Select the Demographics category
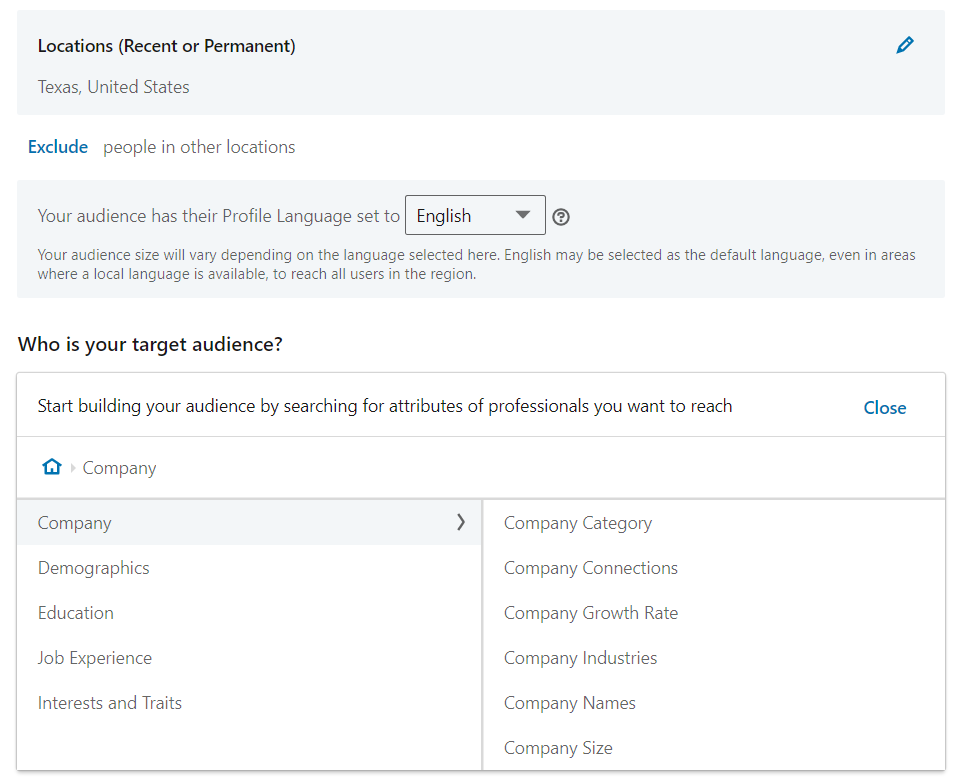The width and height of the screenshot is (962, 781). (x=94, y=568)
